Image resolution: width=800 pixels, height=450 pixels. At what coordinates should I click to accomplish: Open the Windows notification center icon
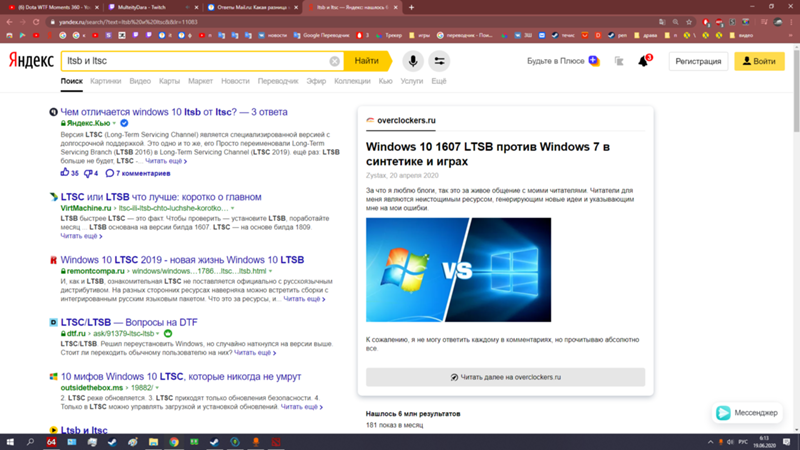click(787, 442)
